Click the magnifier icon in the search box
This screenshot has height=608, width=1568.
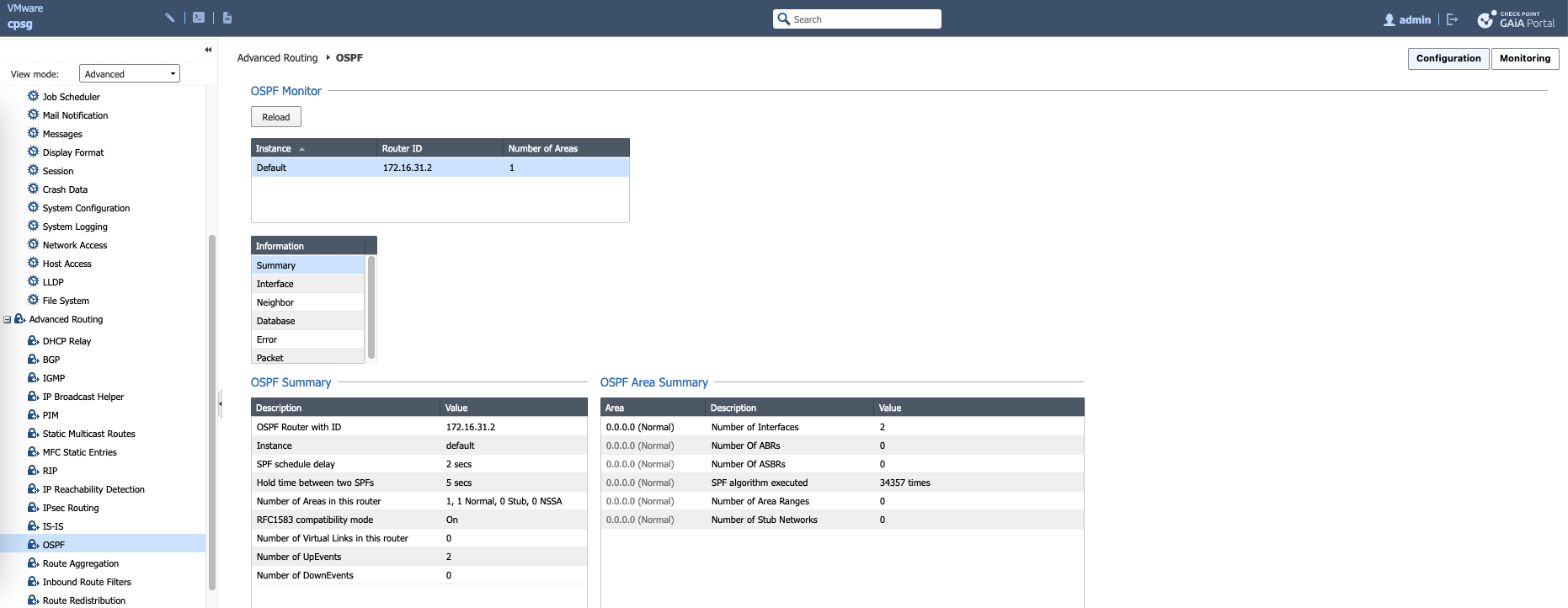click(x=784, y=19)
